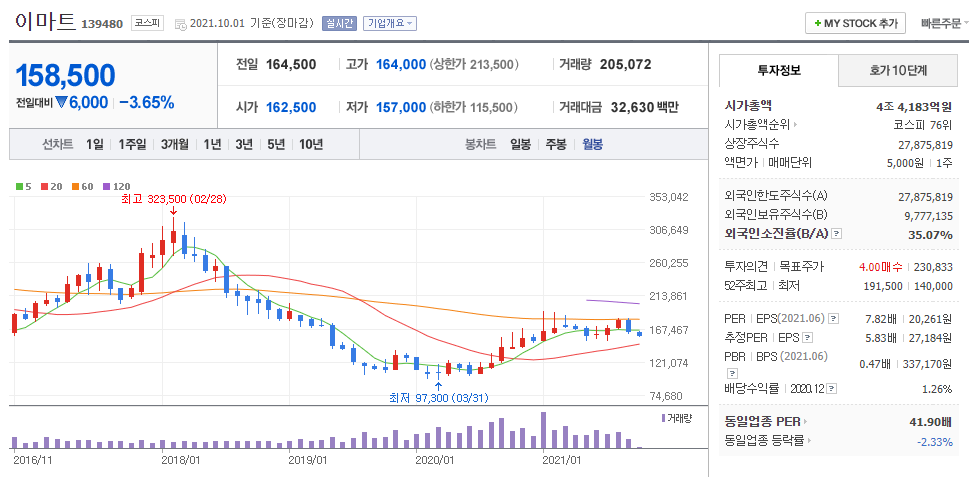Viewport: 974px width, 477px height.
Task: Click the blue down-triangle next to 6,000
Action: (61, 102)
